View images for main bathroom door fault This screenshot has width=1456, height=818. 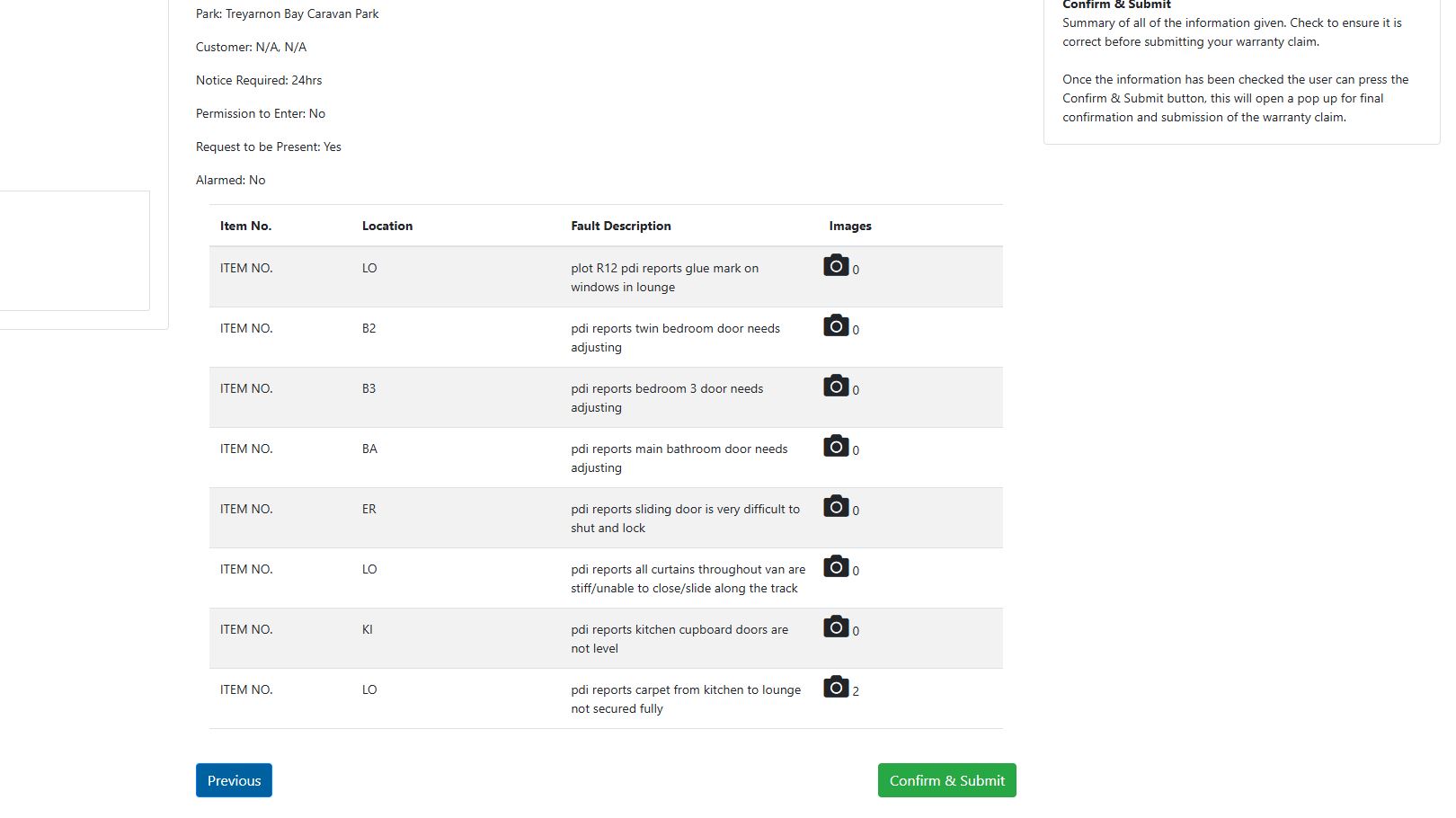pyautogui.click(x=836, y=447)
